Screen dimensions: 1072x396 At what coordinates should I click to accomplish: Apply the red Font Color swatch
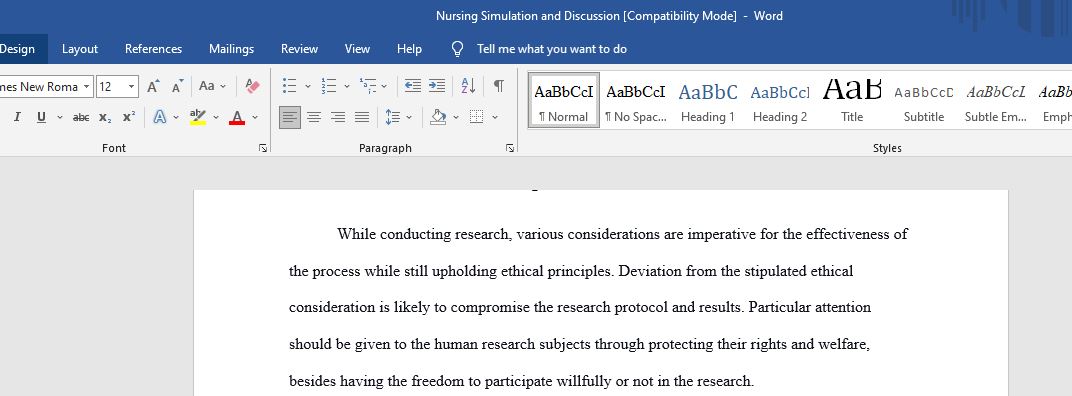pyautogui.click(x=237, y=117)
